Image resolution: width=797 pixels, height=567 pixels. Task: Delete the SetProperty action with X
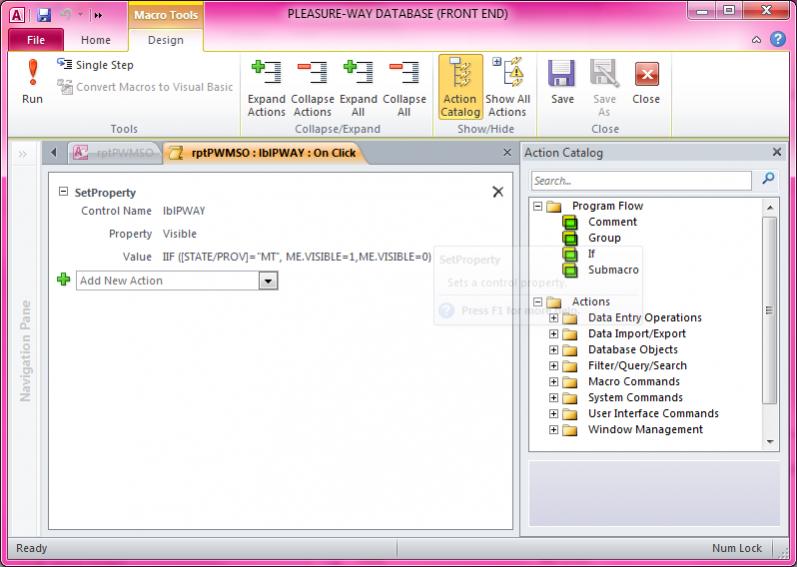pyautogui.click(x=498, y=192)
